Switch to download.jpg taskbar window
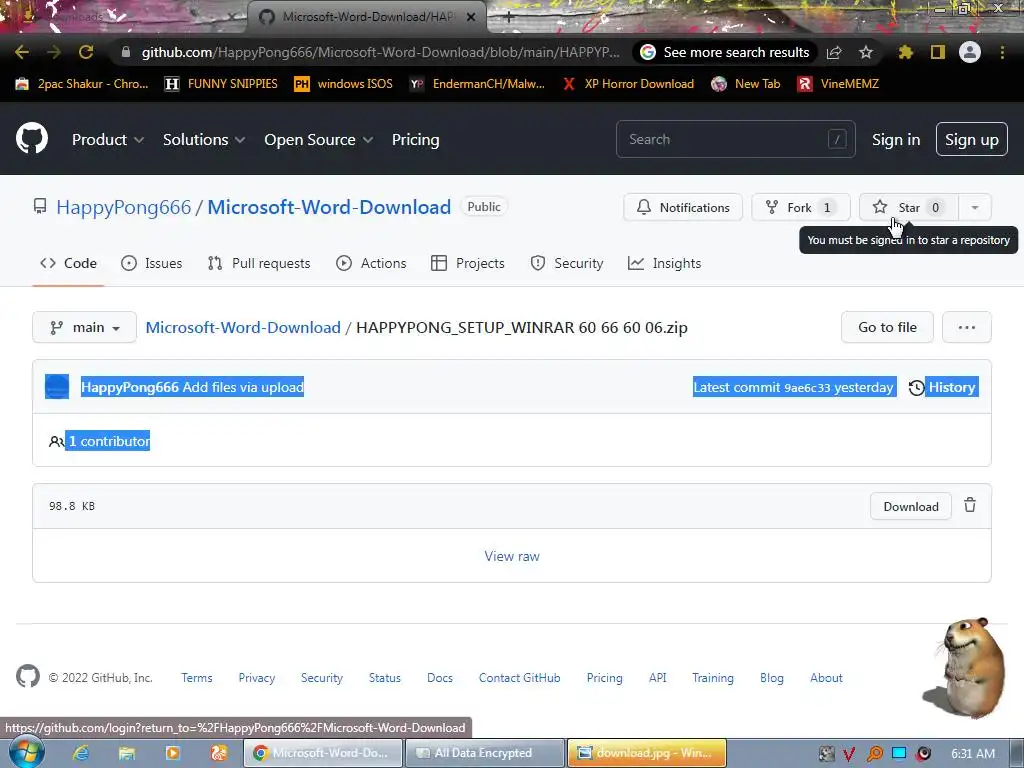 tap(647, 753)
